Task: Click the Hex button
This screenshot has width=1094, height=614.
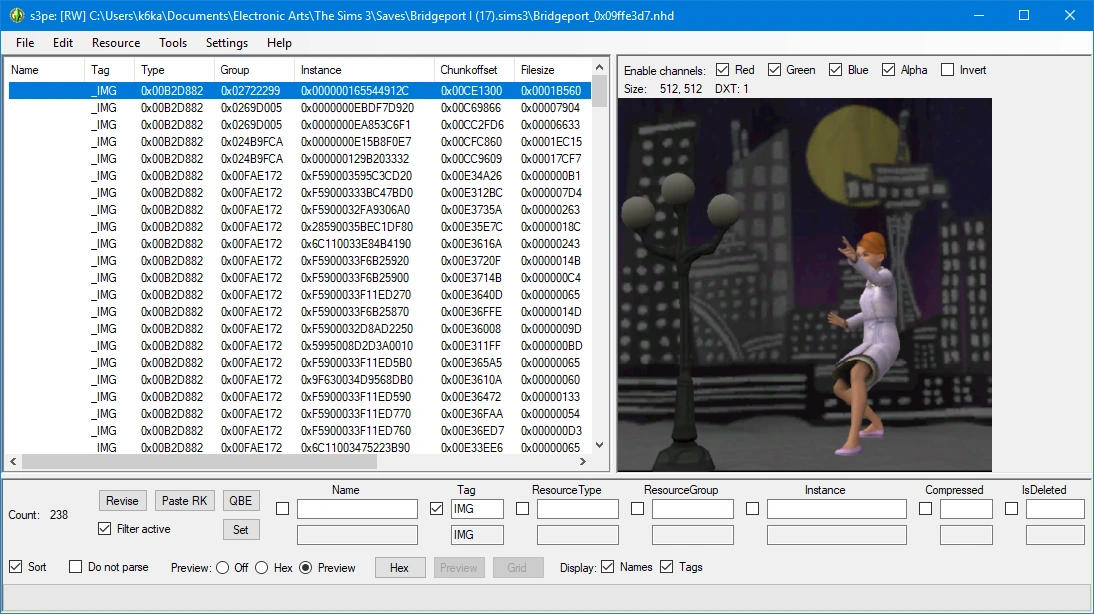Action: [x=399, y=568]
